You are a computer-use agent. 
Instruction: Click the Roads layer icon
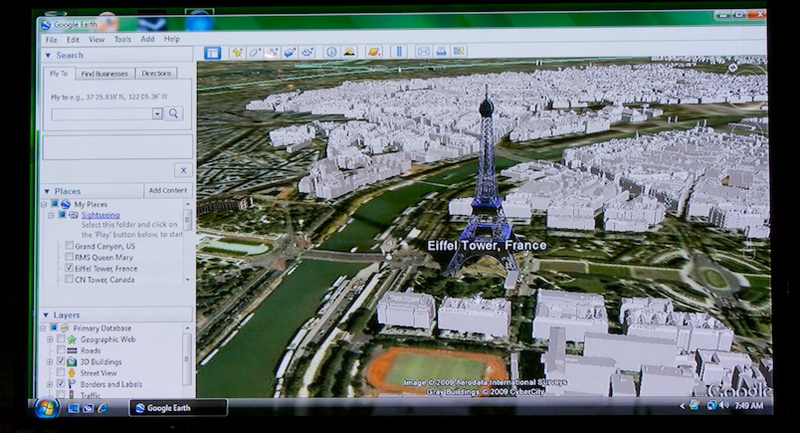click(72, 350)
